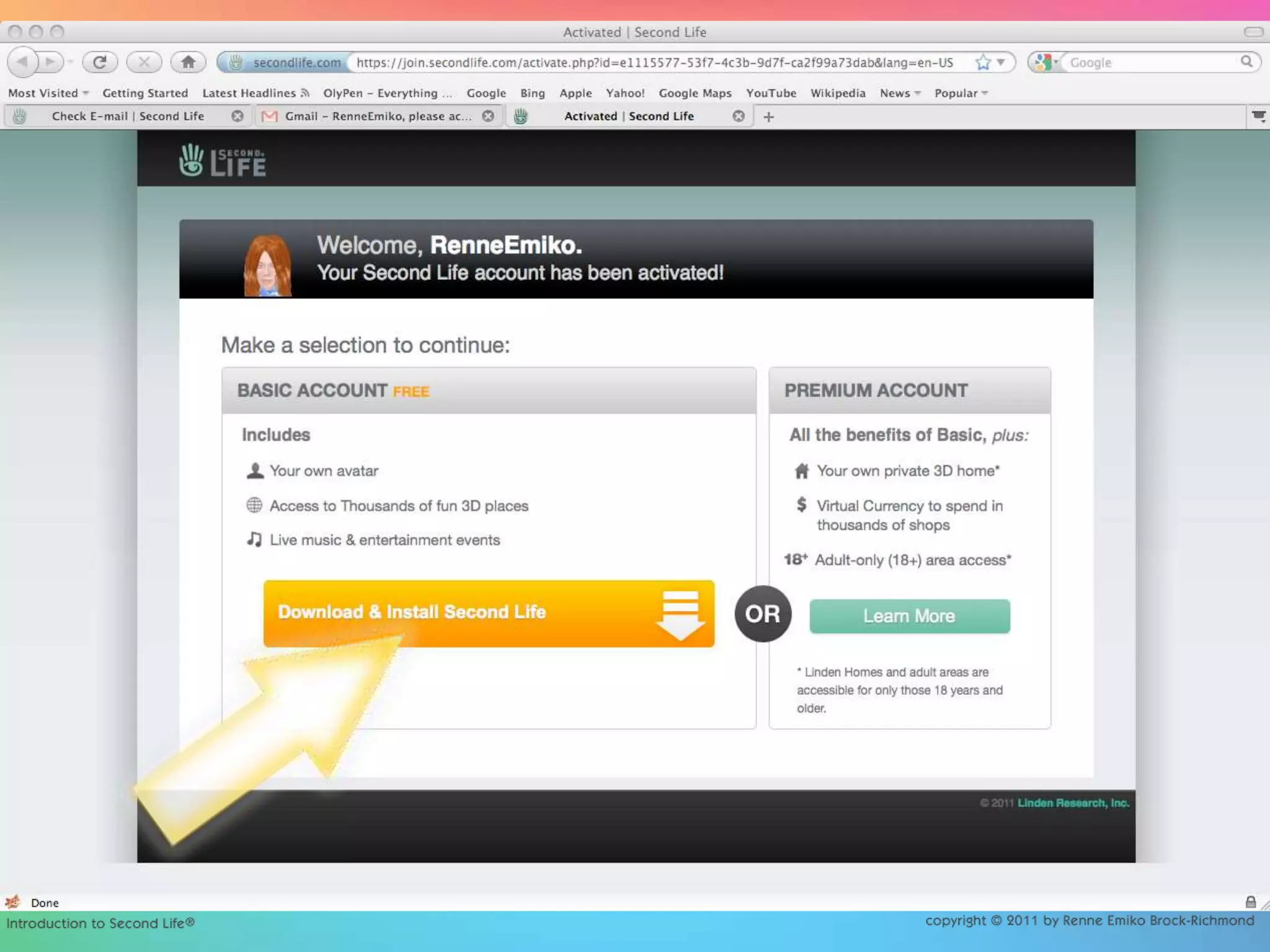Click the browser Back arrow button
This screenshot has height=952, width=1270.
pos(23,62)
